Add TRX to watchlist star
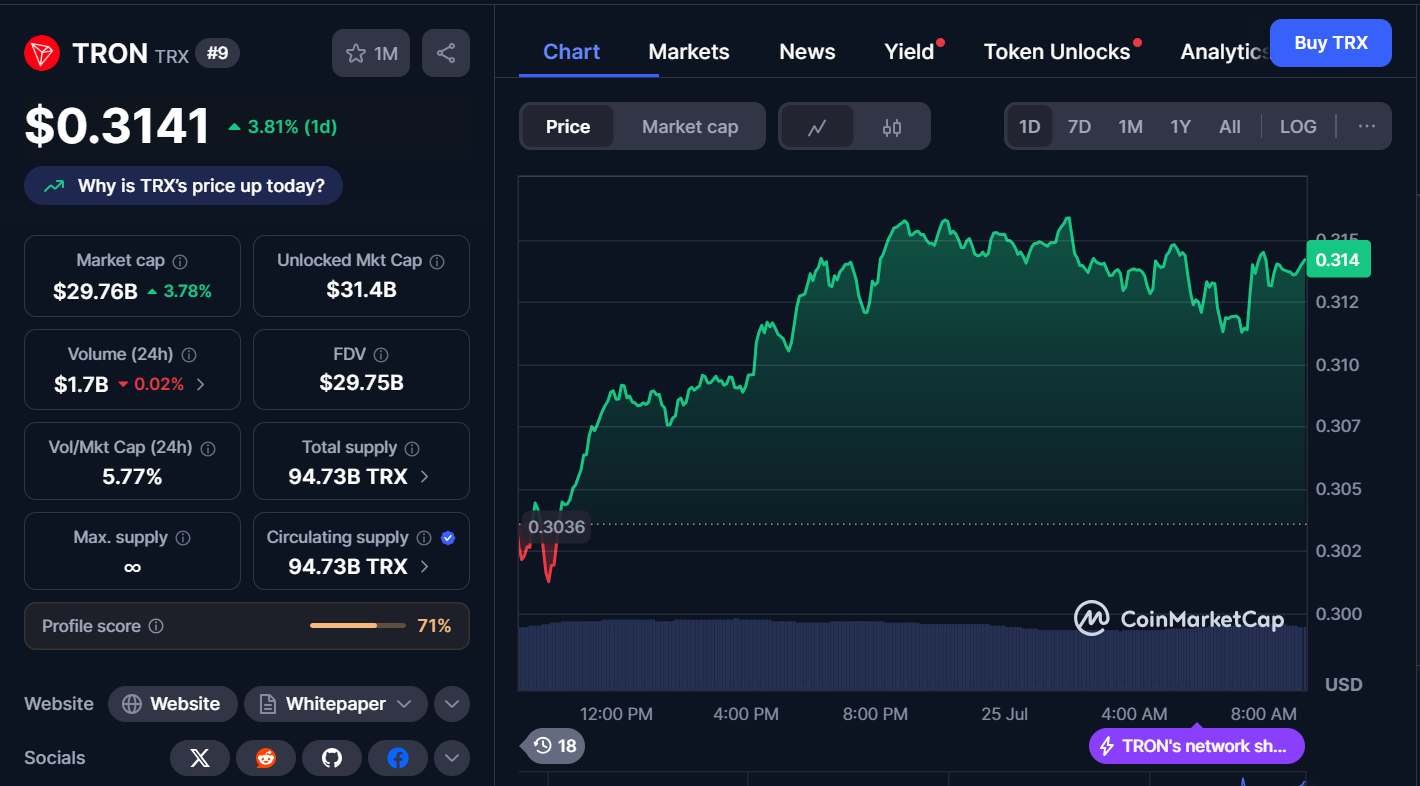The image size is (1420, 786). point(372,53)
